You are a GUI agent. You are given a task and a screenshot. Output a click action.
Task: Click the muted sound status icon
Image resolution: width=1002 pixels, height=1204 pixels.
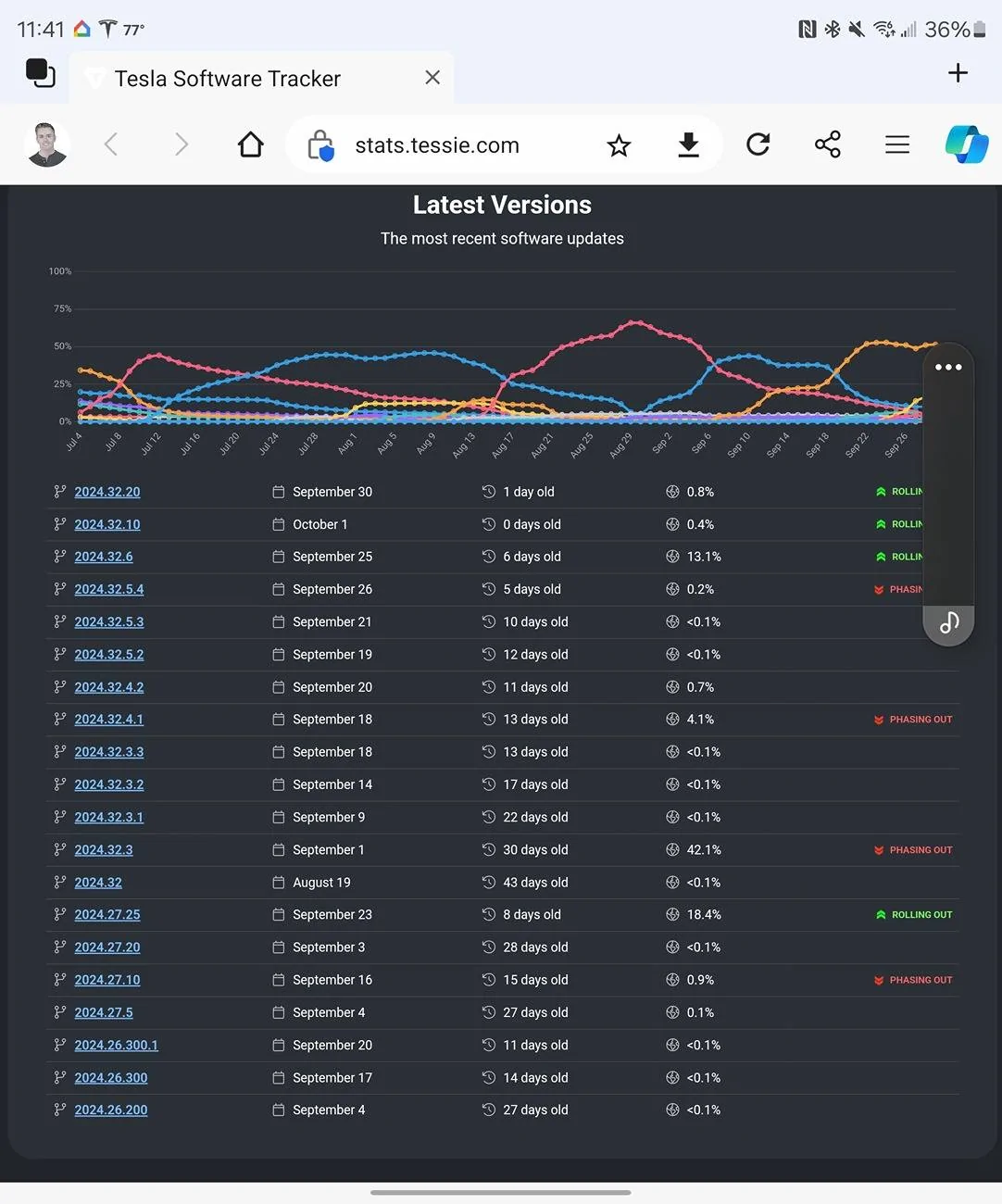click(857, 29)
